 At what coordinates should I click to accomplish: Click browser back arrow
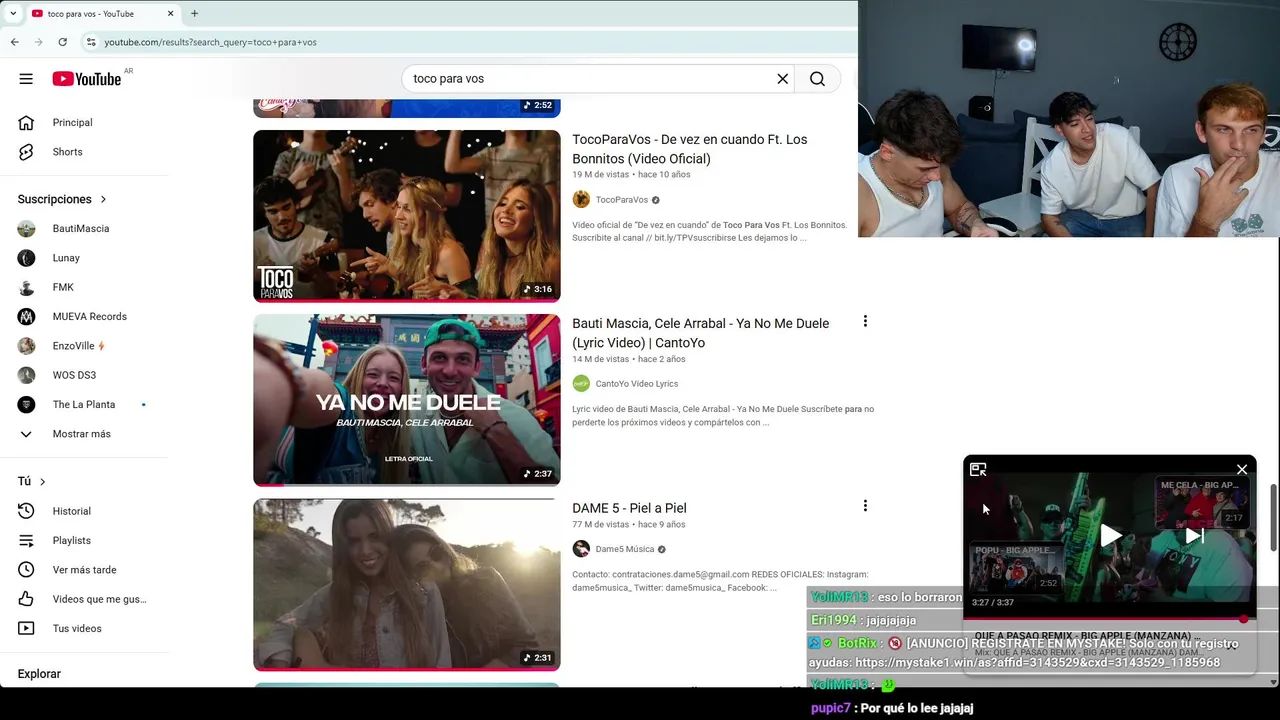(x=14, y=42)
